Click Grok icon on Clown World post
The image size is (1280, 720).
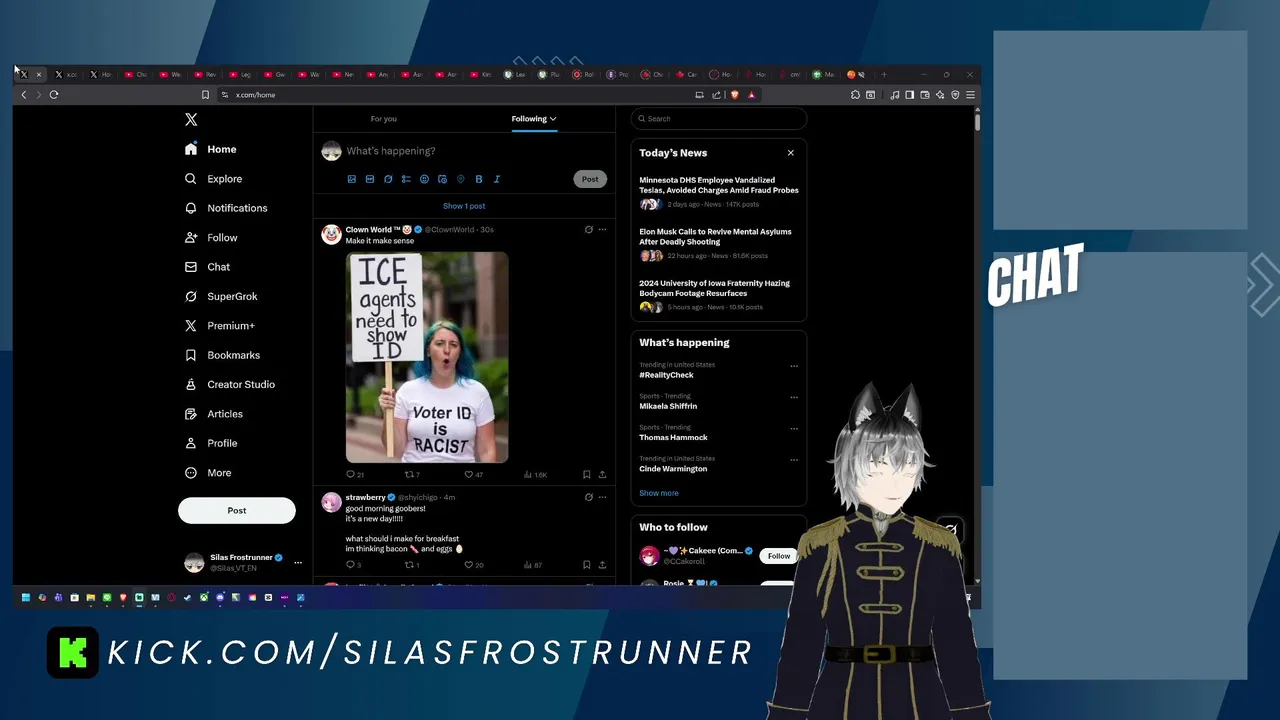tap(589, 230)
